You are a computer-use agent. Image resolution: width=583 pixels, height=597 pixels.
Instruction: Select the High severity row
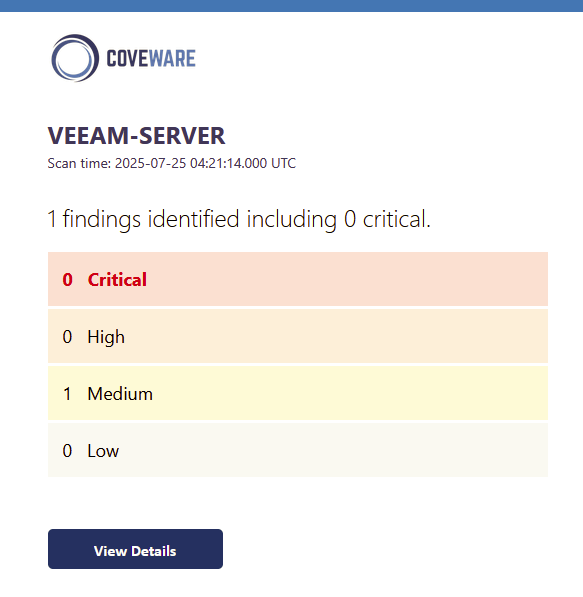click(x=298, y=336)
